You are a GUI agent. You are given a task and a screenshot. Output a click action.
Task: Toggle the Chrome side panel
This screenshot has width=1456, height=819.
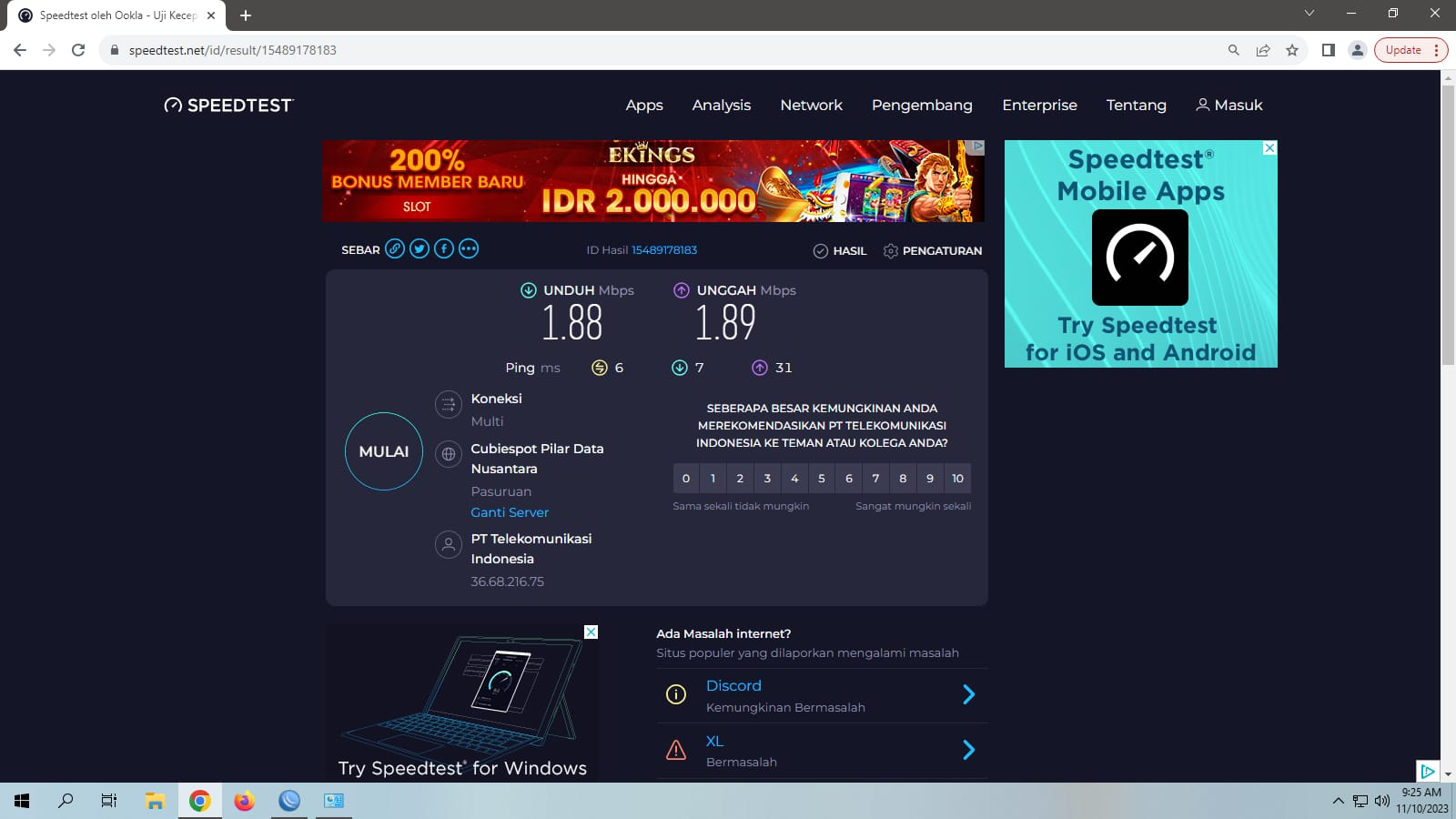coord(1329,50)
